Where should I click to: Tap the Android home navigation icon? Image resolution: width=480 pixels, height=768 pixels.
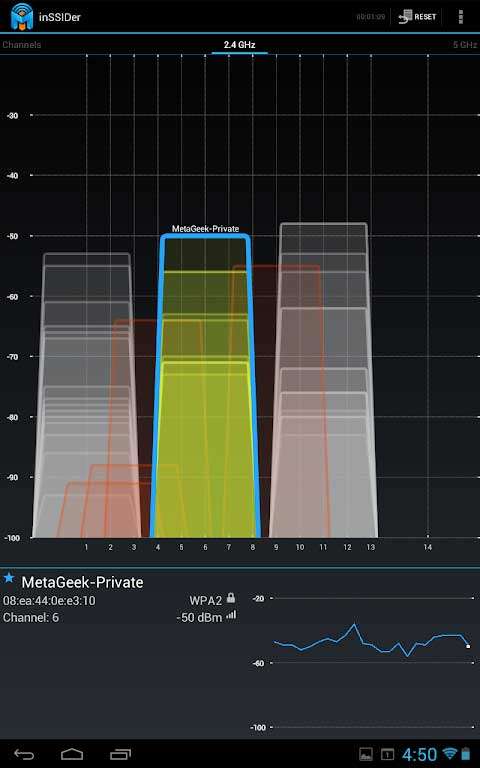(x=72, y=754)
